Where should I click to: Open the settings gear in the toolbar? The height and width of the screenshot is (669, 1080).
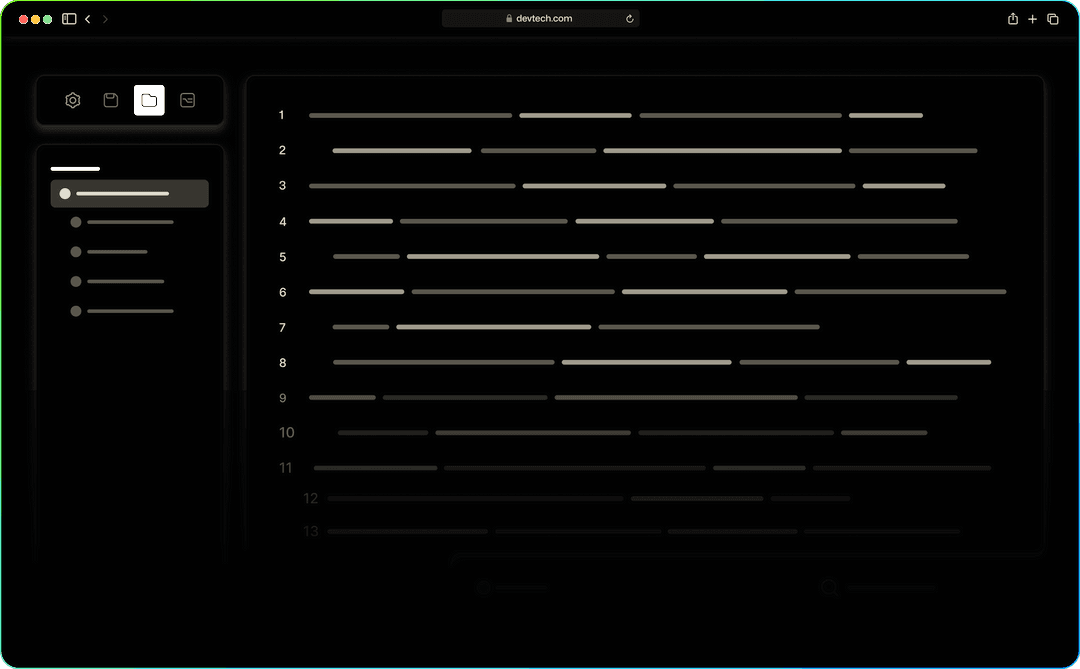(x=72, y=100)
